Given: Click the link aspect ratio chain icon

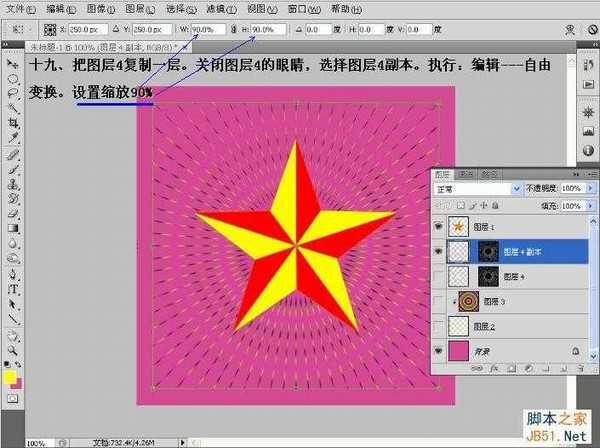Looking at the screenshot, I should (240, 31).
